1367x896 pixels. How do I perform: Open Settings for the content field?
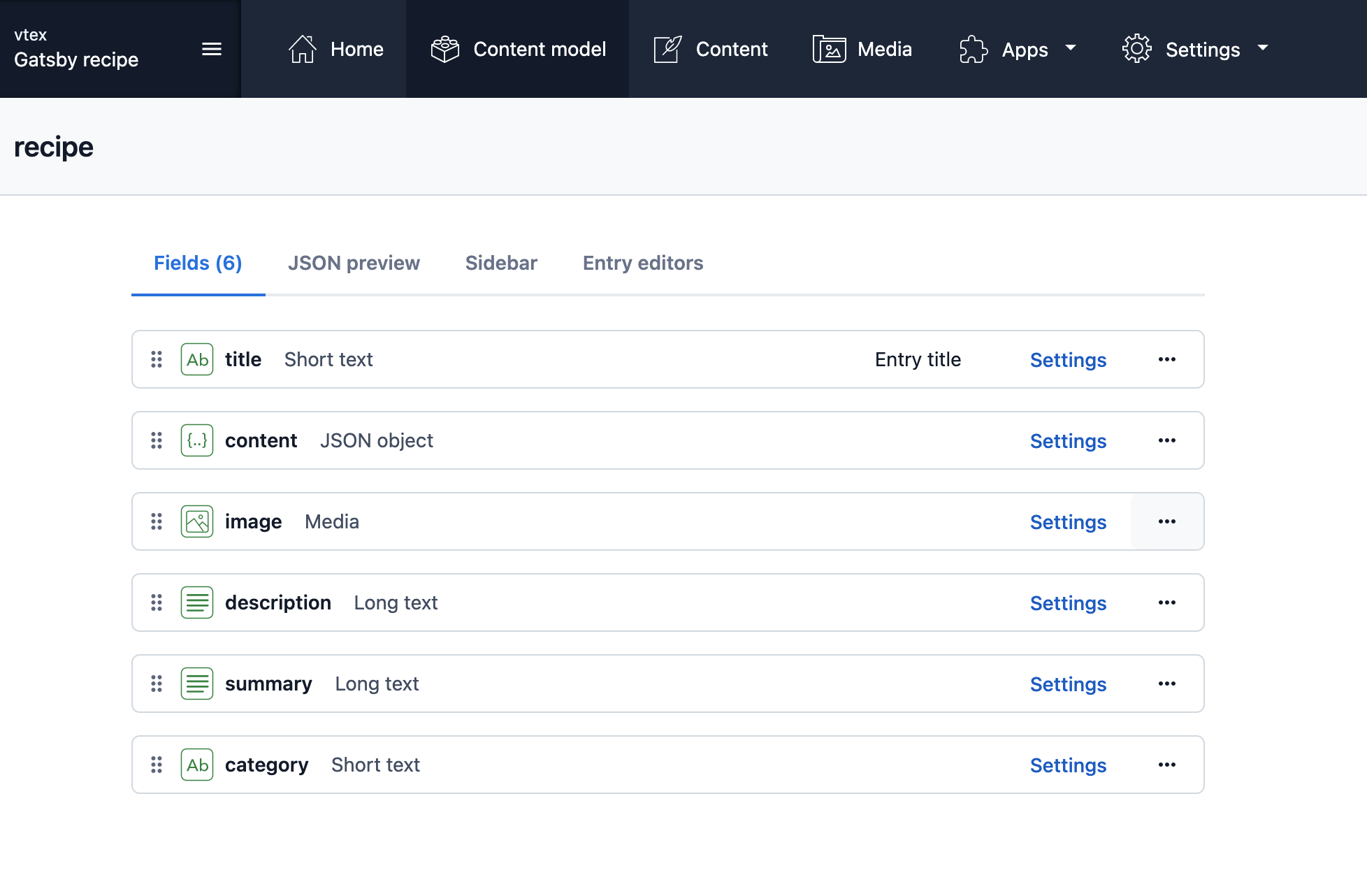coord(1068,441)
